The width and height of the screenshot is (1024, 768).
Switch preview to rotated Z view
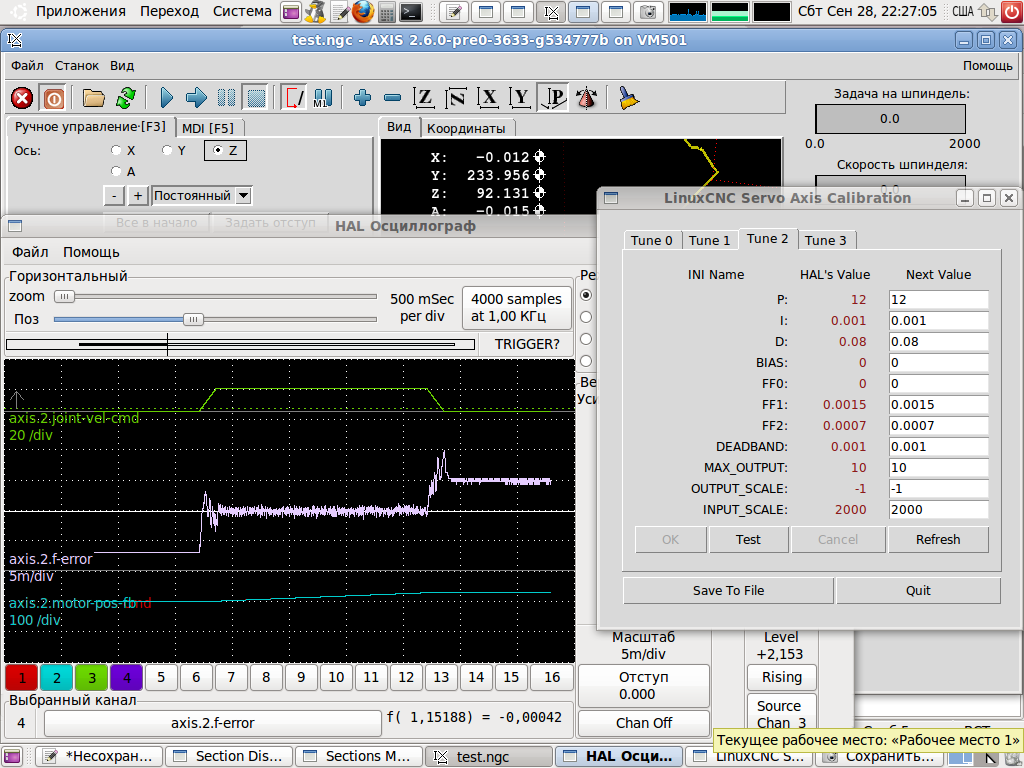pos(456,98)
